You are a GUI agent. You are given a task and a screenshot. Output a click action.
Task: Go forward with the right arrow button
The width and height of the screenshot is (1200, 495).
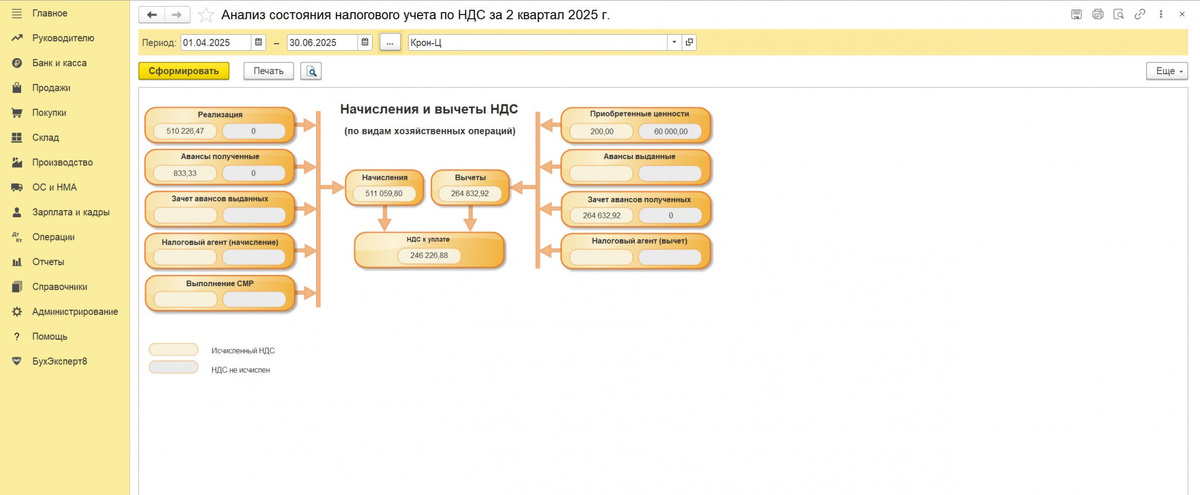click(178, 15)
